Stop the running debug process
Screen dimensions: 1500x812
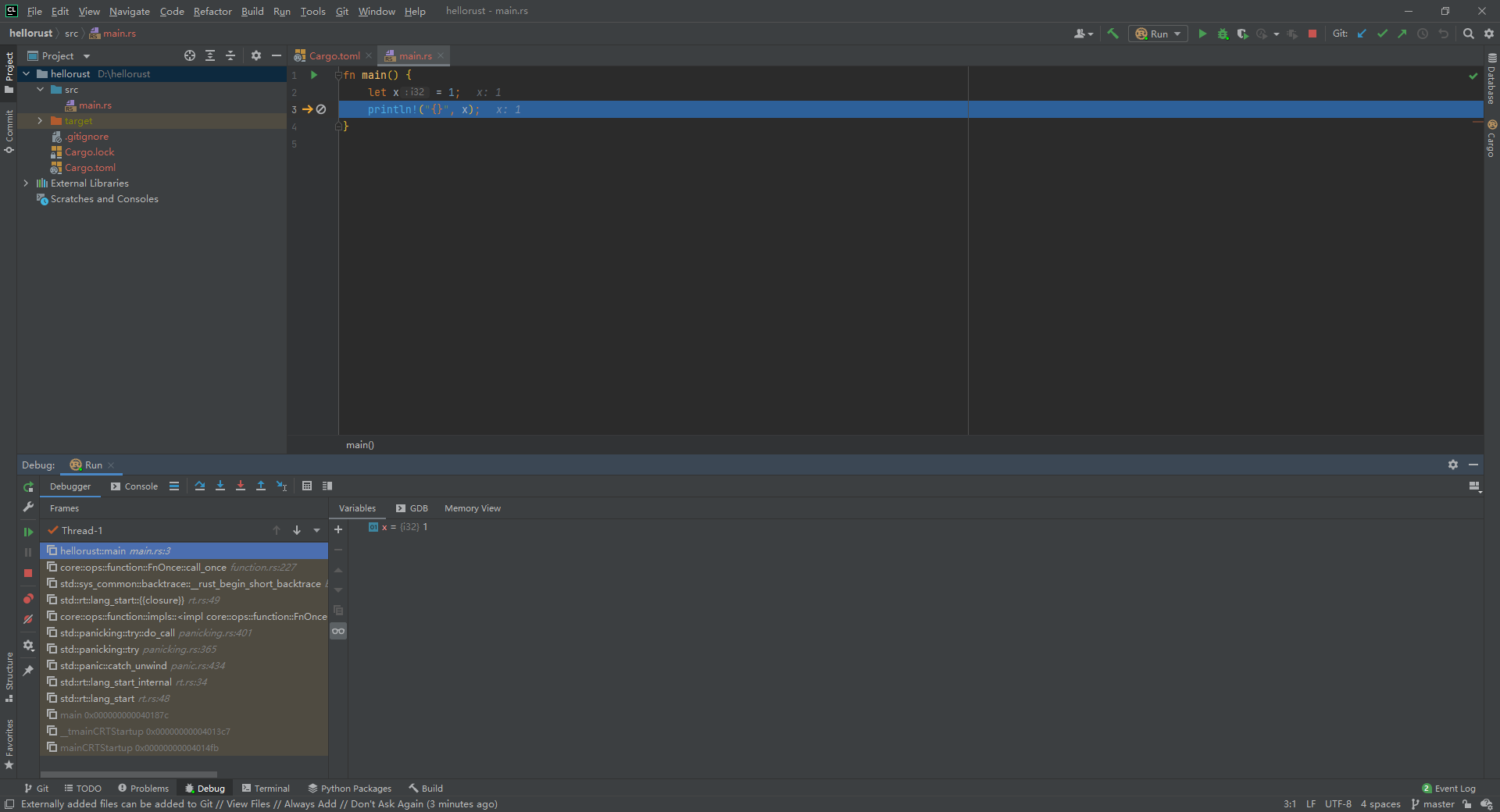point(28,574)
